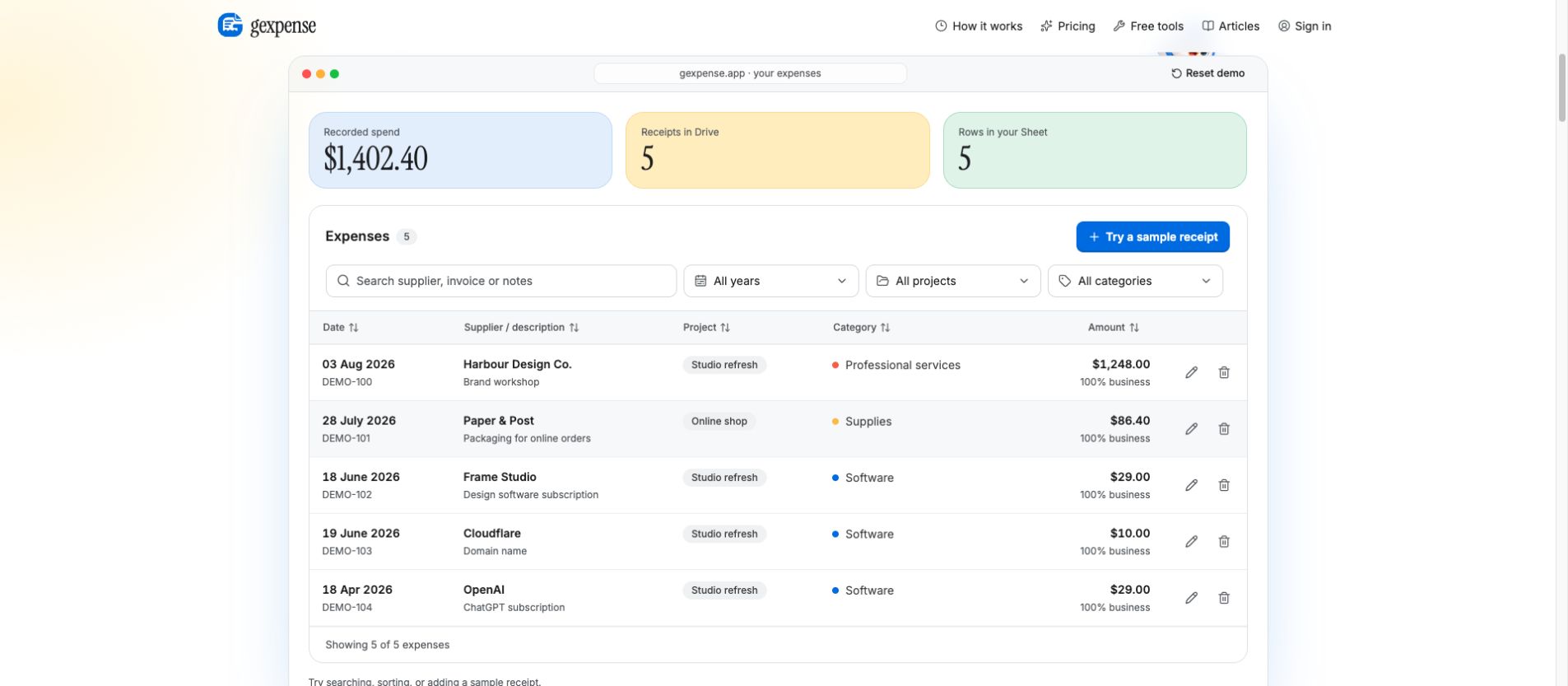Click the Online shop project tag
This screenshot has height=686, width=1568.
(x=719, y=421)
